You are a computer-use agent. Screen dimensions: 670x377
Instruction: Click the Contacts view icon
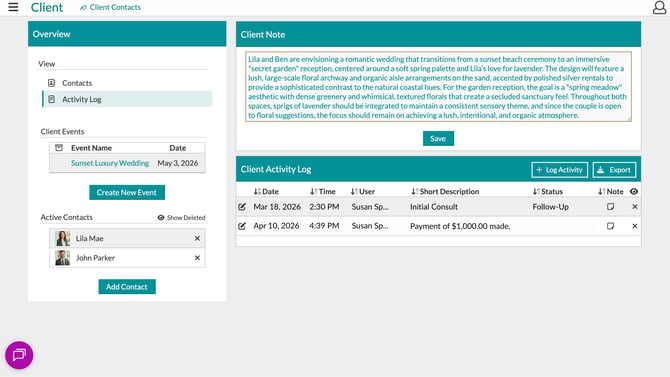52,82
